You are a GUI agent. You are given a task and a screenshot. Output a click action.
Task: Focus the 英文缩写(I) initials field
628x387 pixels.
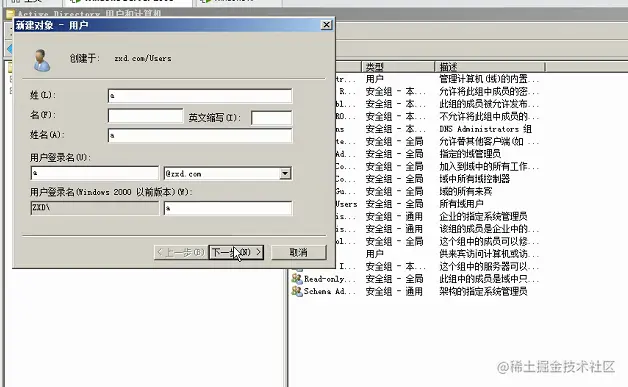[x=272, y=118]
